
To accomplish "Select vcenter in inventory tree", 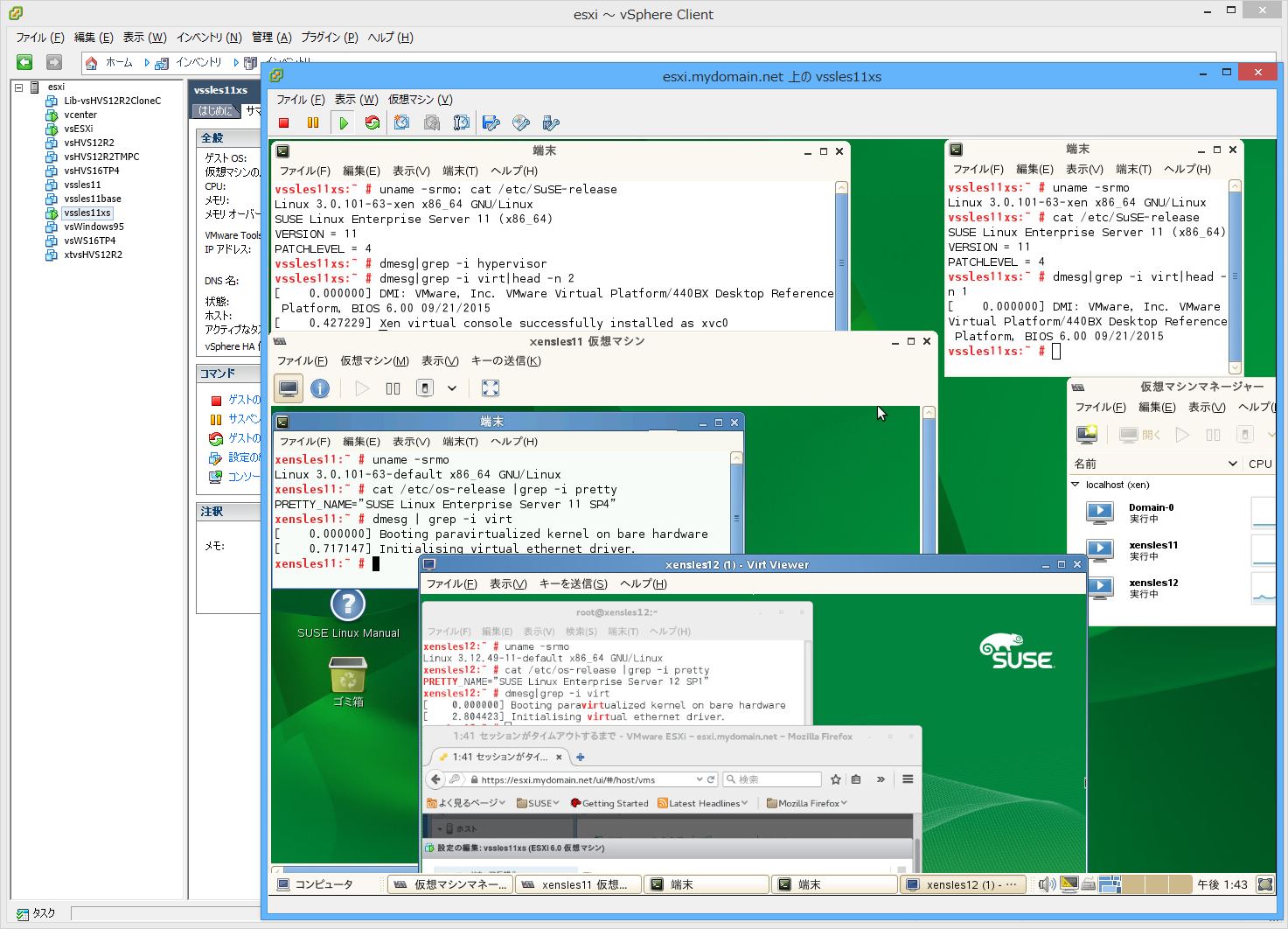I will click(x=80, y=115).
